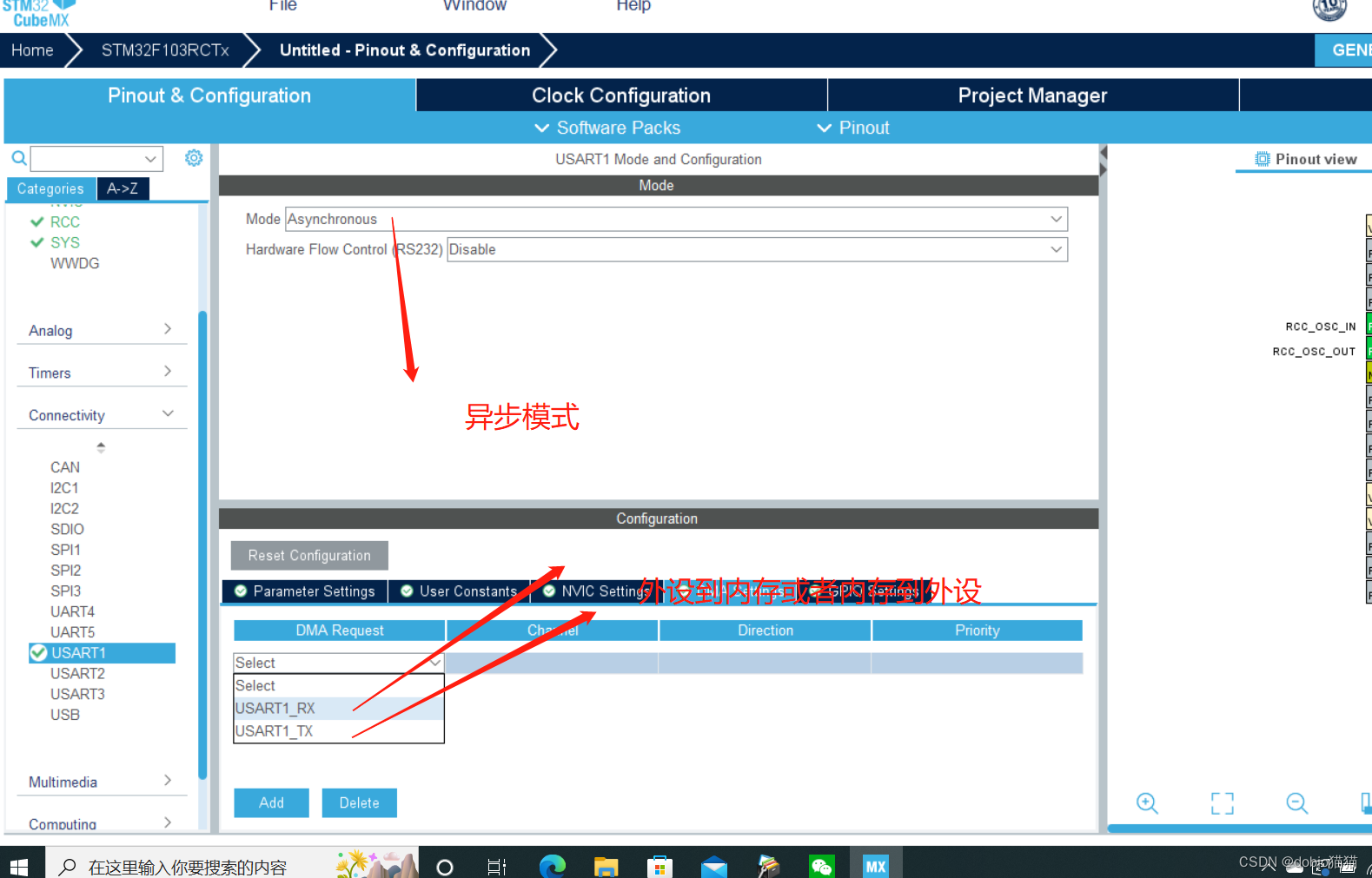This screenshot has height=878, width=1372.
Task: Click the GENERATE CODE button
Action: point(1343,50)
